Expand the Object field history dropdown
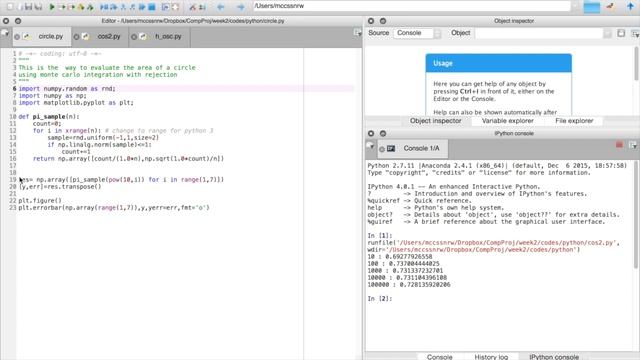The height and width of the screenshot is (360, 640). [x=607, y=33]
